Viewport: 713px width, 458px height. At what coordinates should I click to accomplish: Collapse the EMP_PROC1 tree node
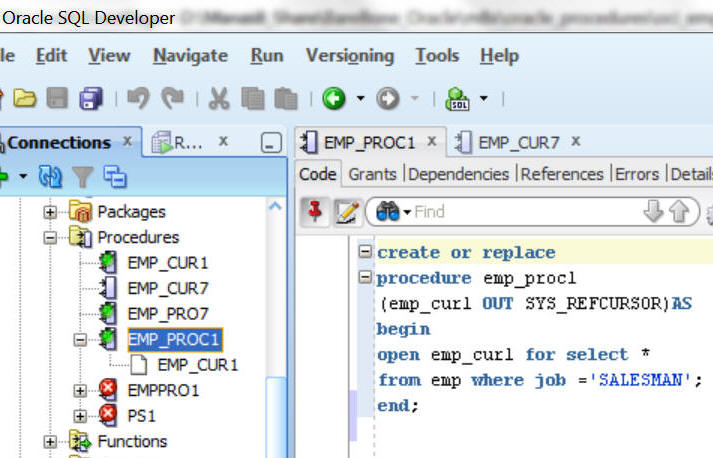point(80,339)
